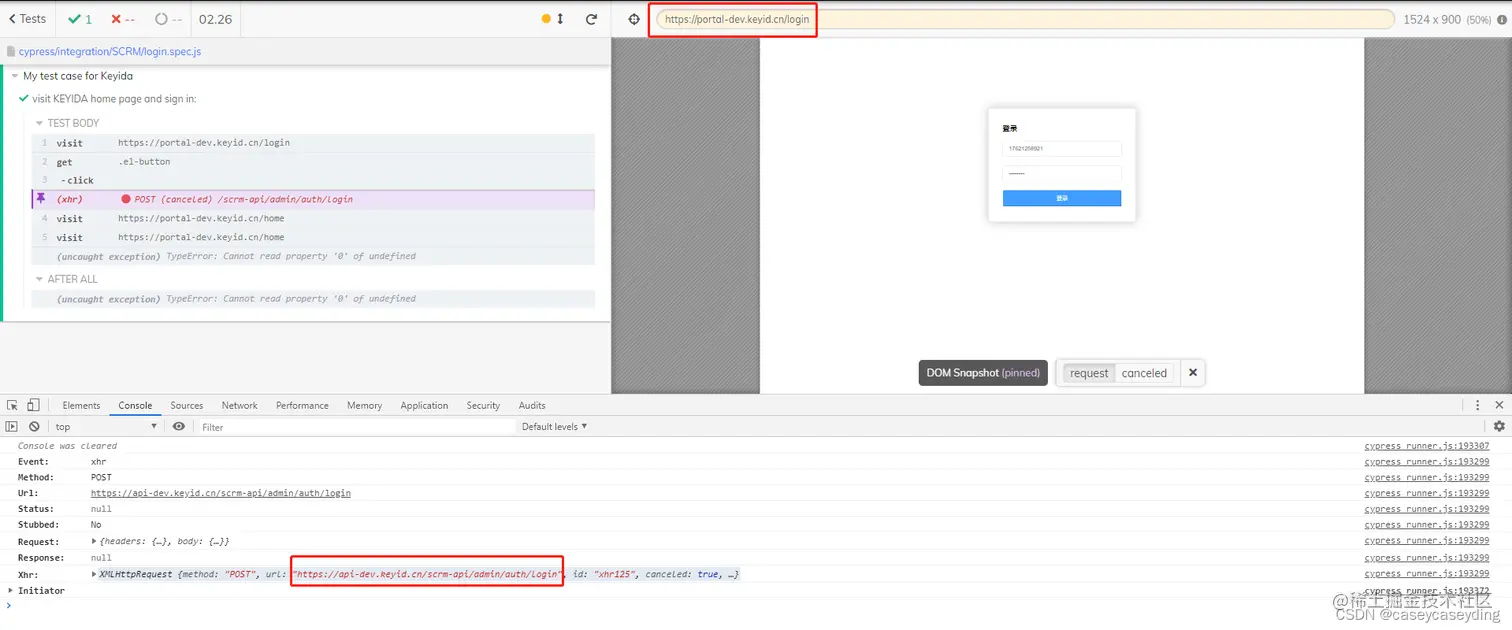Select the visit login command row
Image resolution: width=1512 pixels, height=630 pixels.
click(x=313, y=143)
